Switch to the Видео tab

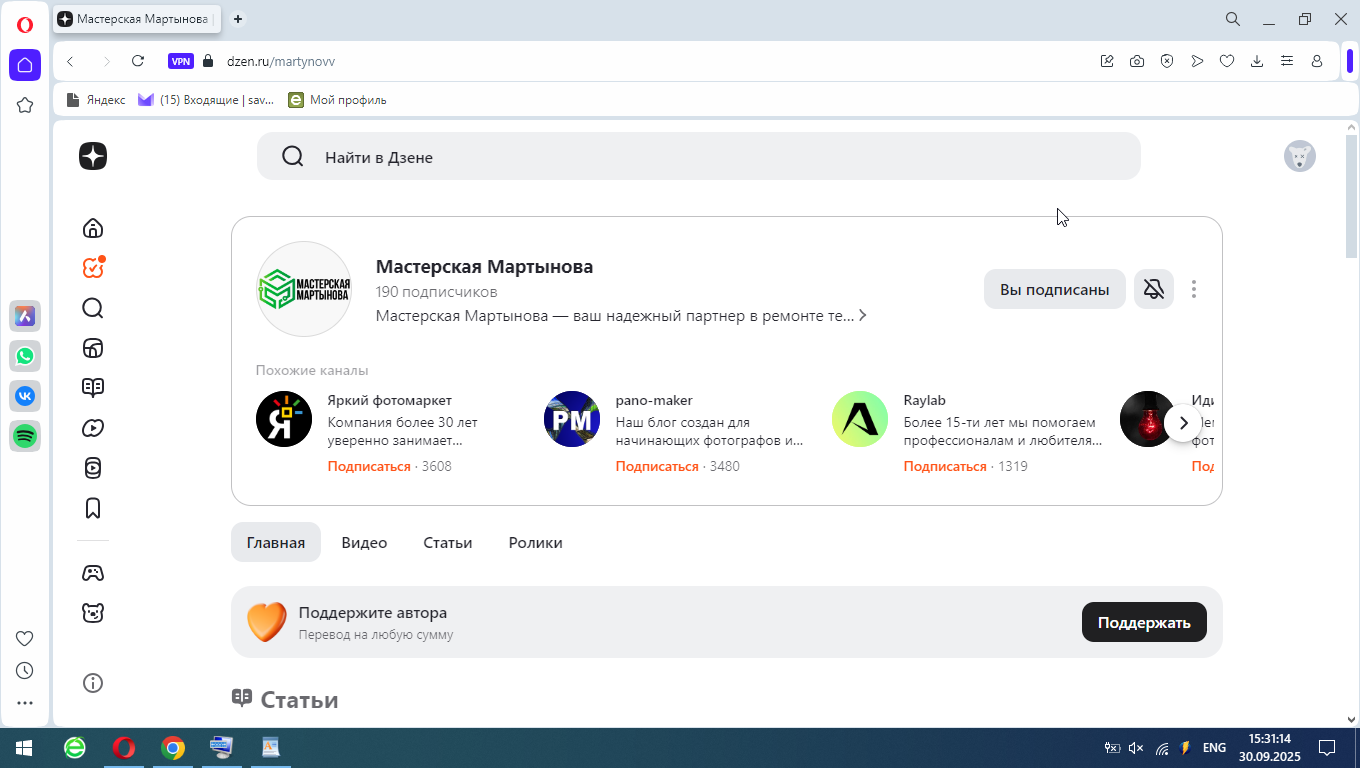(x=364, y=542)
